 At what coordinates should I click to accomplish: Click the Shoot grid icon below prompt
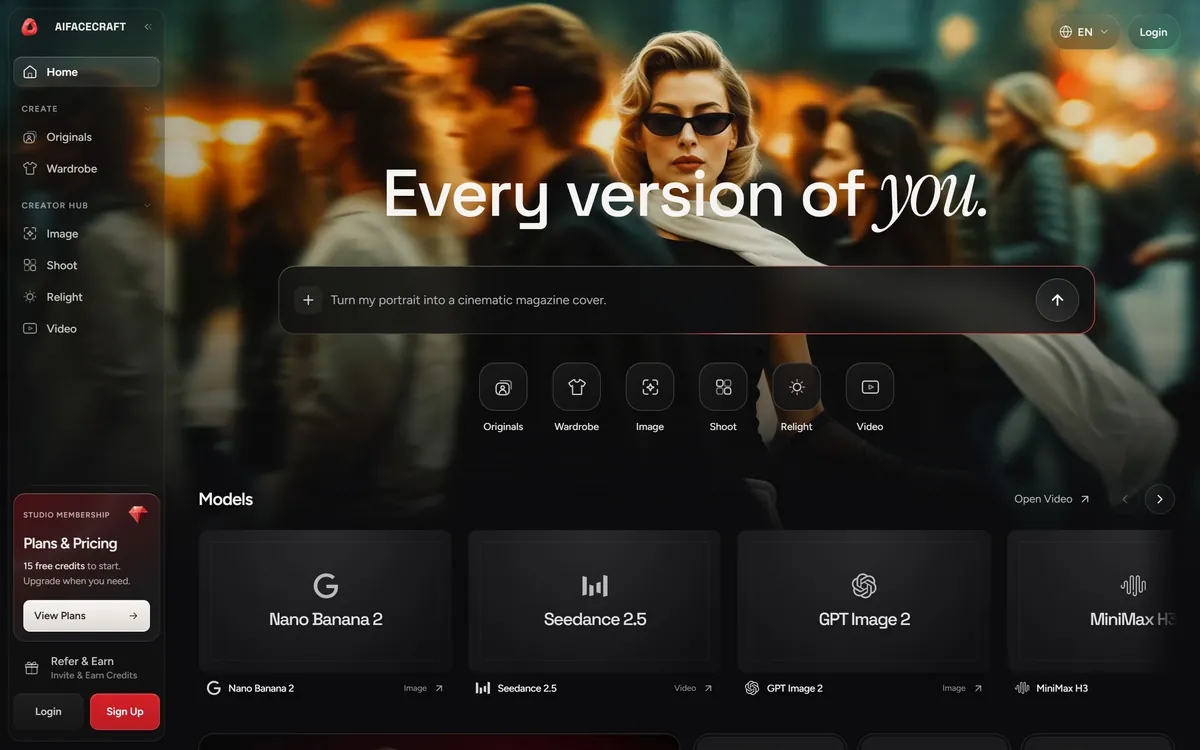[723, 387]
